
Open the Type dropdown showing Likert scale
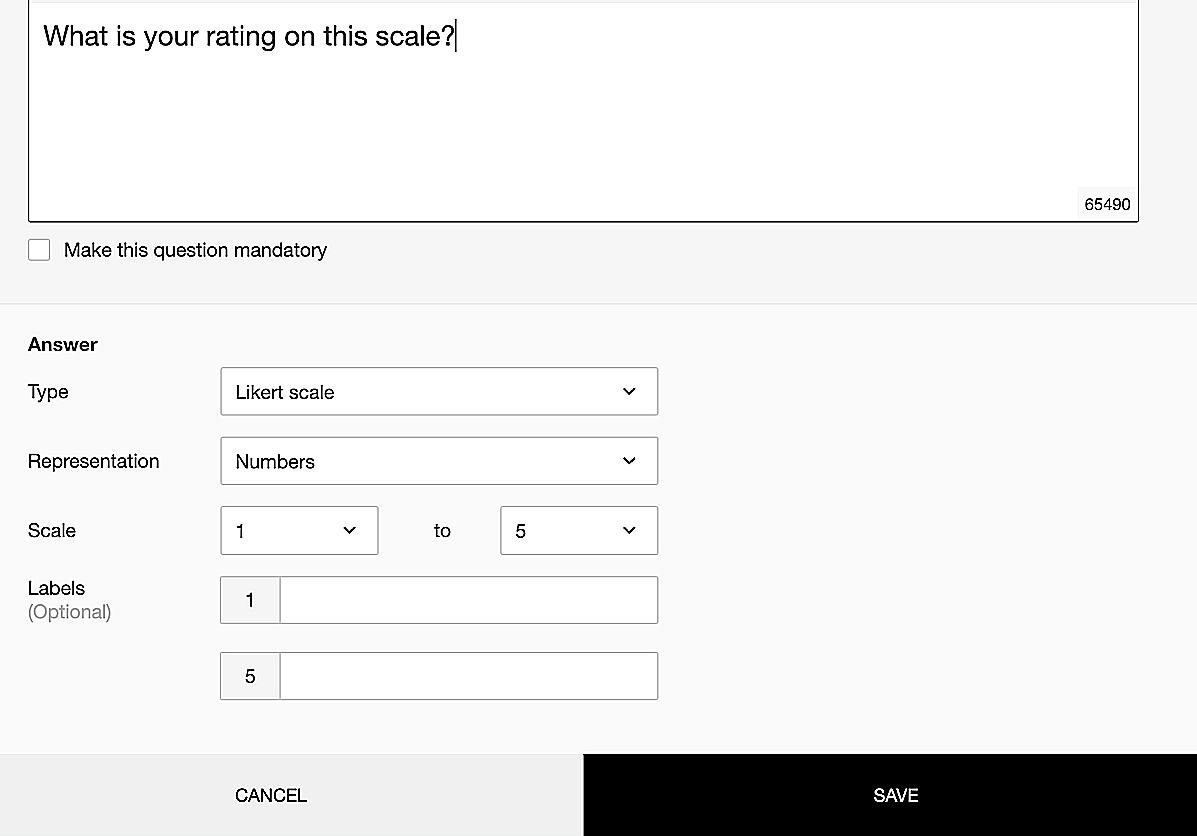pos(438,392)
